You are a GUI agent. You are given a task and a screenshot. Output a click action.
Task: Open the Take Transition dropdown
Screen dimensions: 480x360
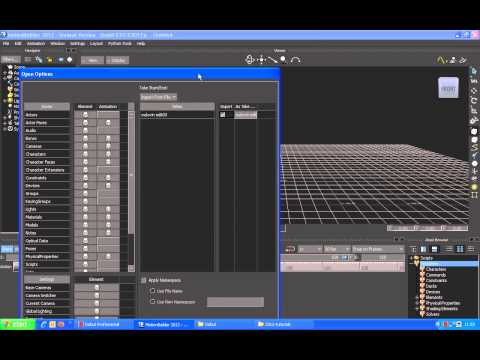point(159,97)
